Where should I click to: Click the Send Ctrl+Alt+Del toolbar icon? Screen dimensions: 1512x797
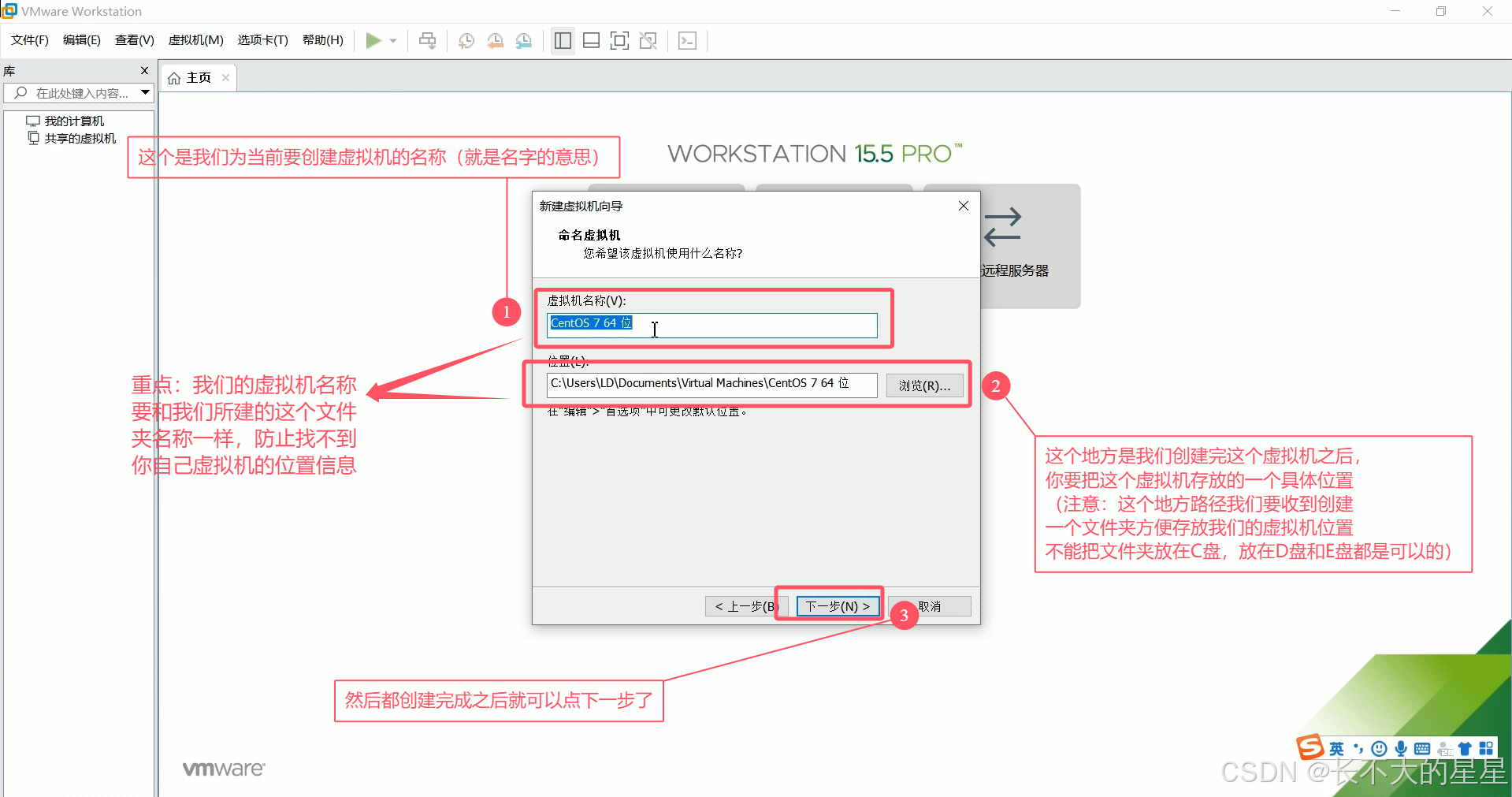(428, 40)
